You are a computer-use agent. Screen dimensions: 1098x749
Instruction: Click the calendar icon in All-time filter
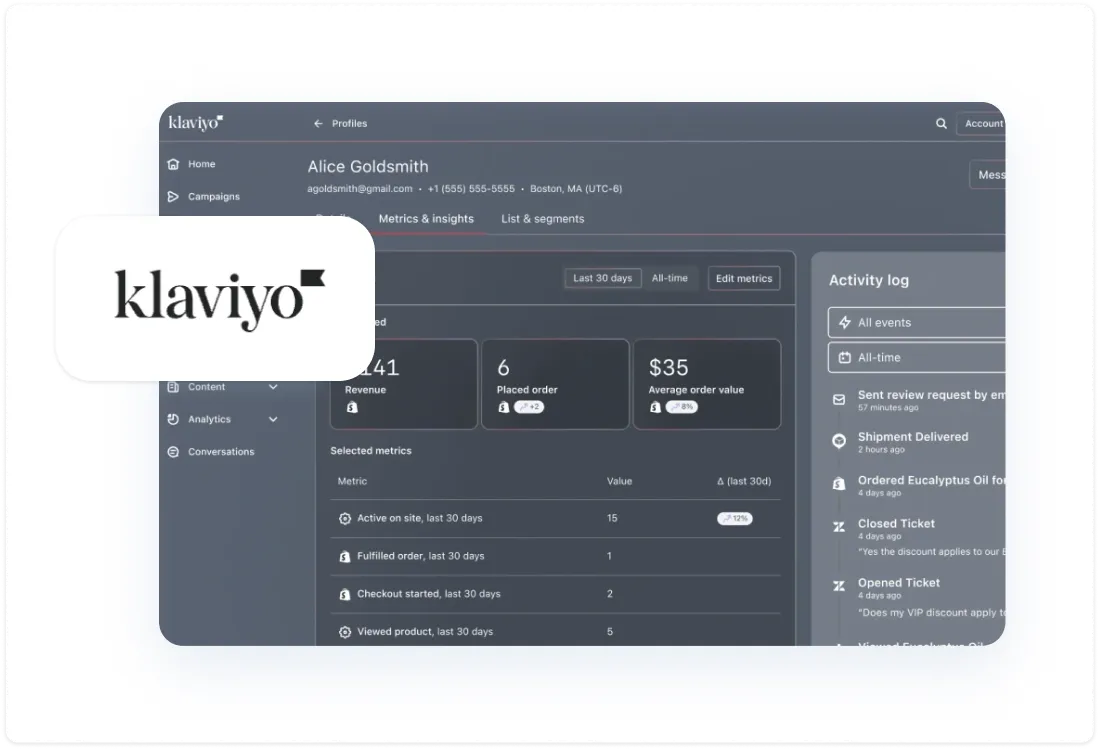[x=845, y=358]
